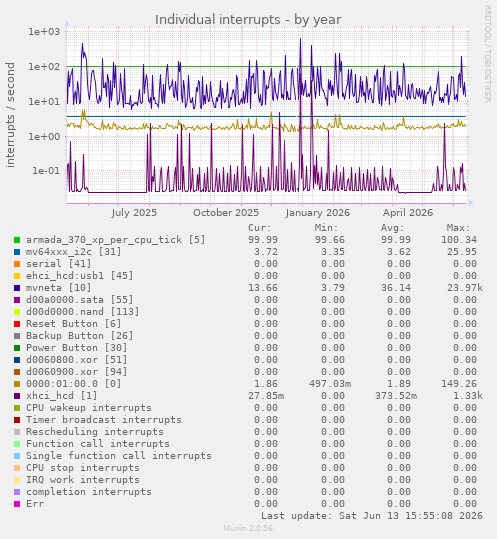Click the 'mvneta [10]' legend label

click(x=59, y=288)
